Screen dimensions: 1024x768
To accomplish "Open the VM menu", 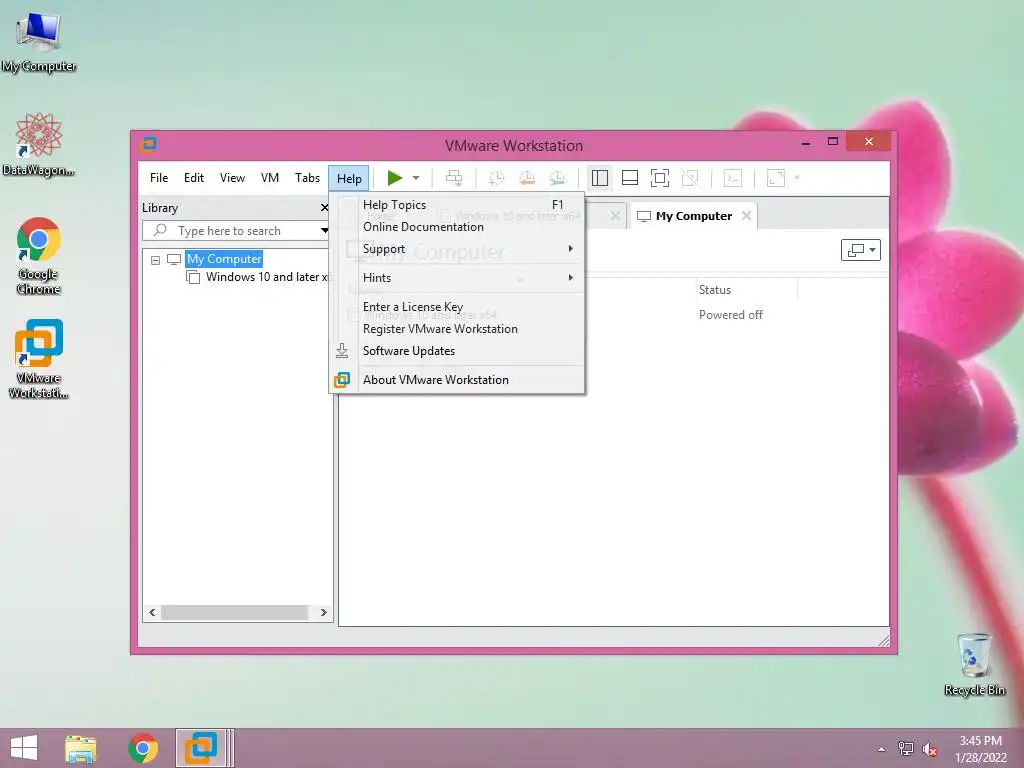I will [x=270, y=178].
